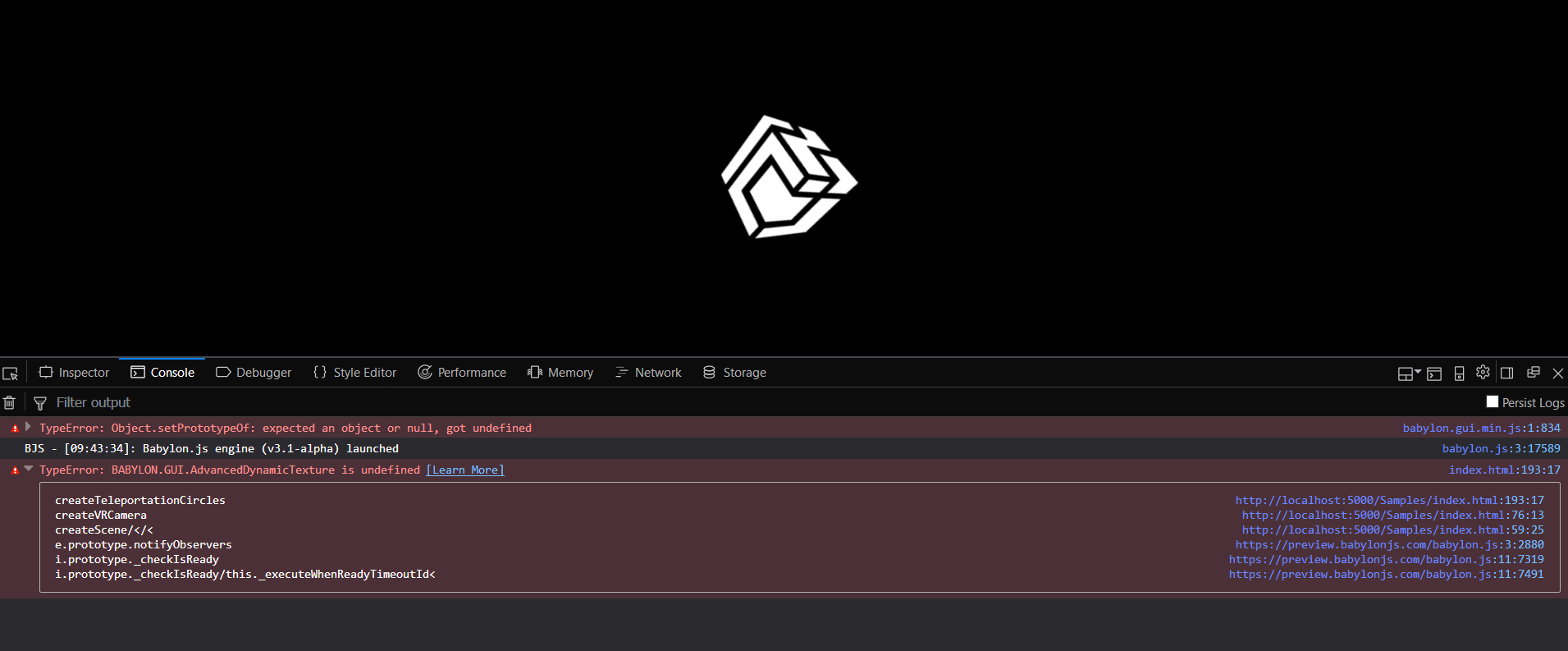Toggle the split console icon
Viewport: 1568px width, 651px height.
1434,374
